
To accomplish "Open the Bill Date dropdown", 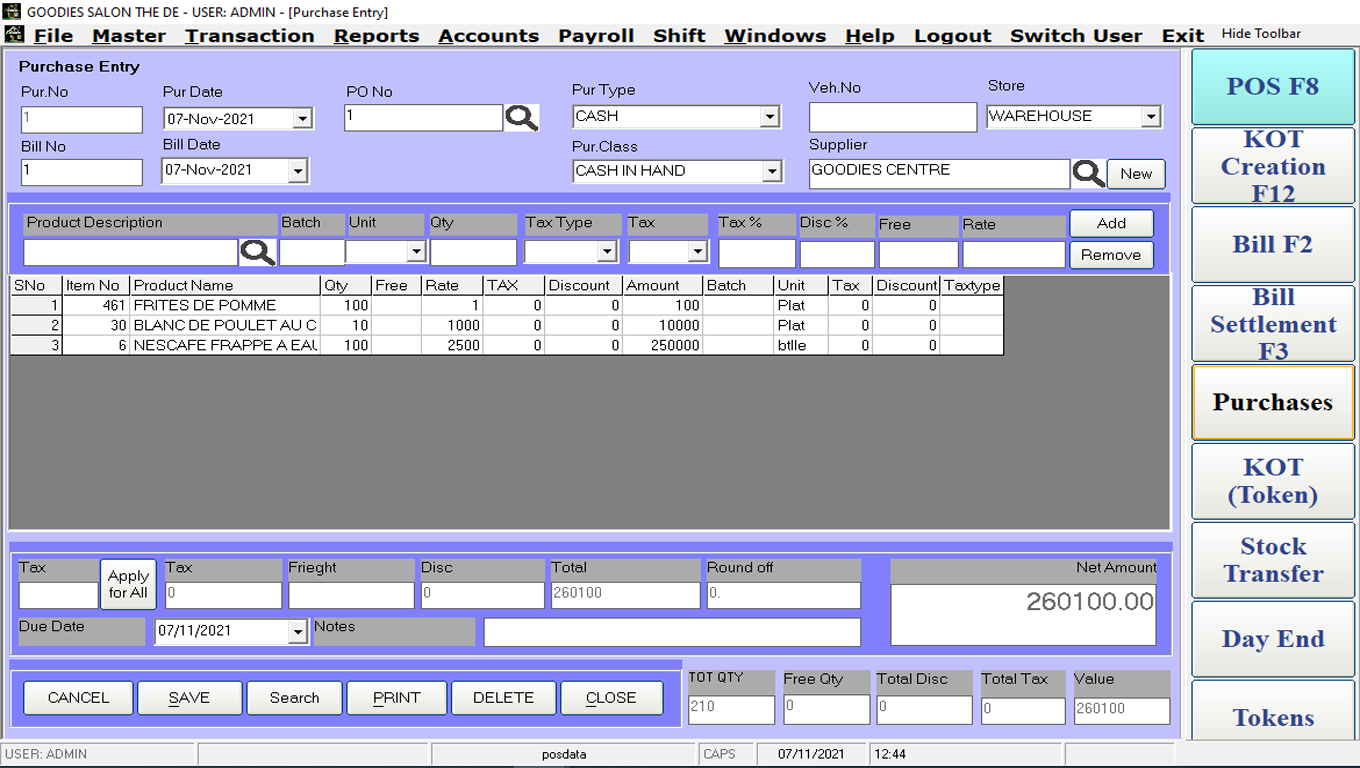I will (297, 171).
